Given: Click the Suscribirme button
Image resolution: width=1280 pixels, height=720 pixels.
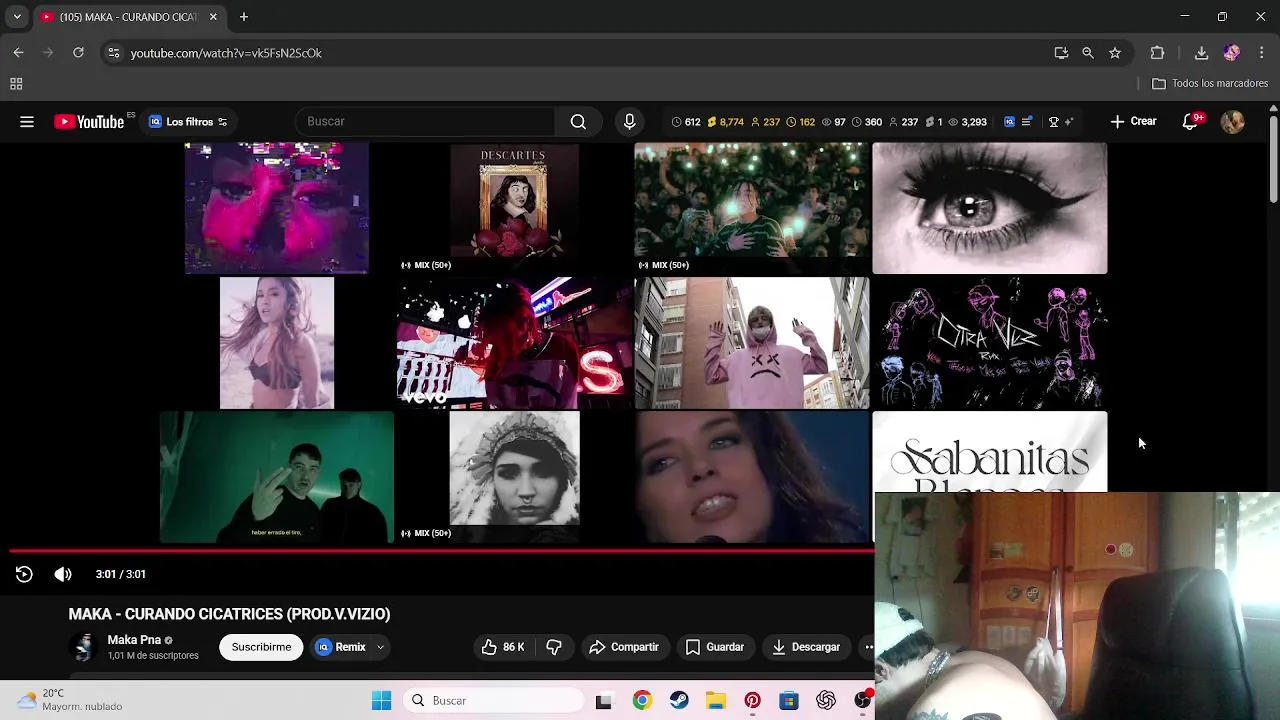Looking at the screenshot, I should 261,647.
